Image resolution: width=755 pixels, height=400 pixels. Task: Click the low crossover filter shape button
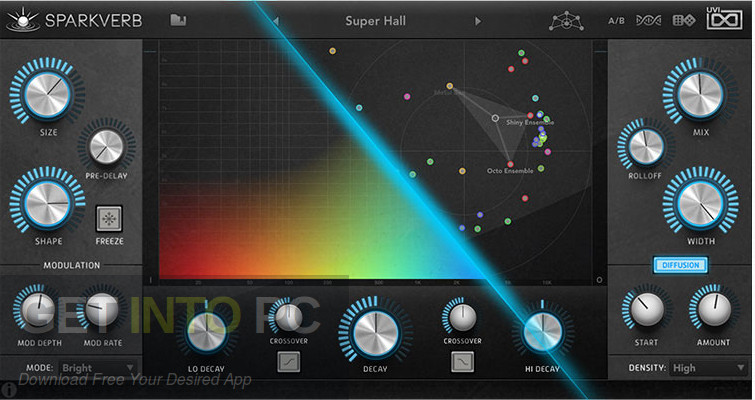(289, 362)
